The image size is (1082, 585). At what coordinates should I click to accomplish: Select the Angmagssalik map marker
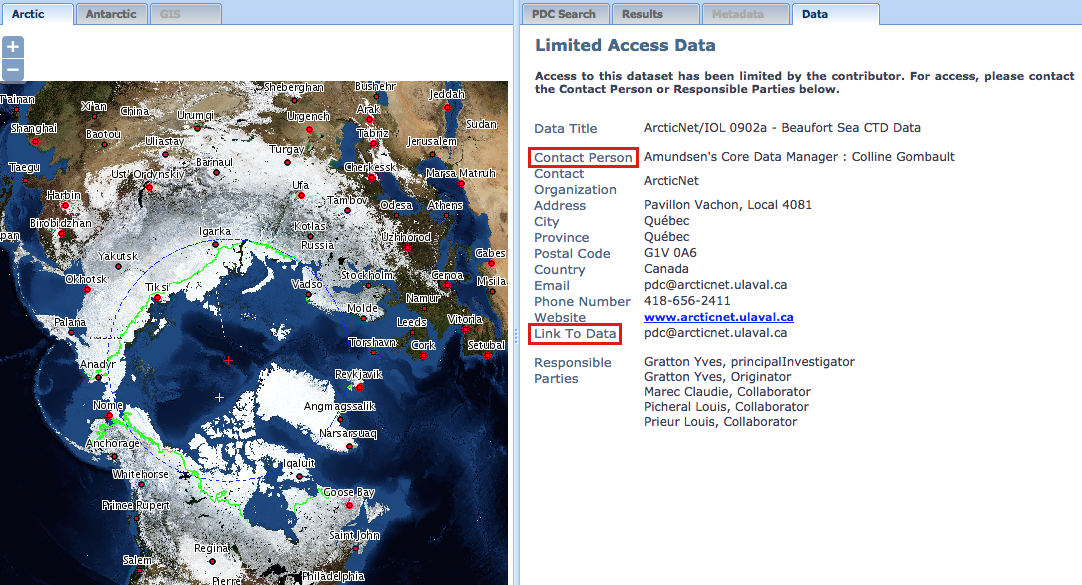pos(341,419)
